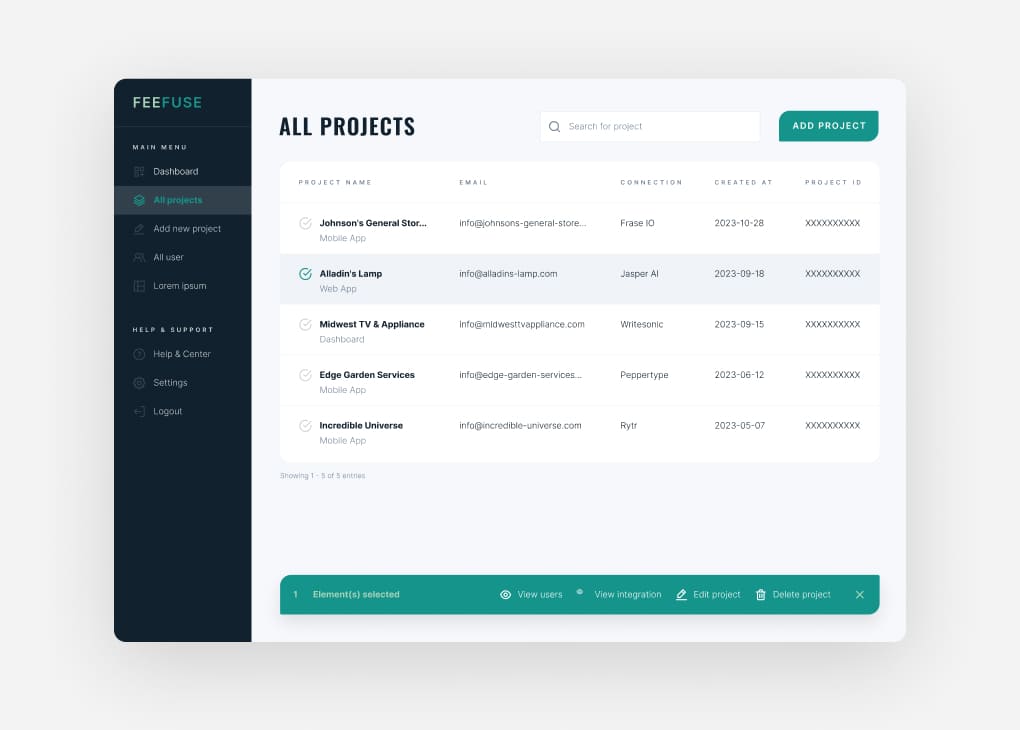Go to Add new project
Screen dimensions: 1020x730
coord(183,229)
